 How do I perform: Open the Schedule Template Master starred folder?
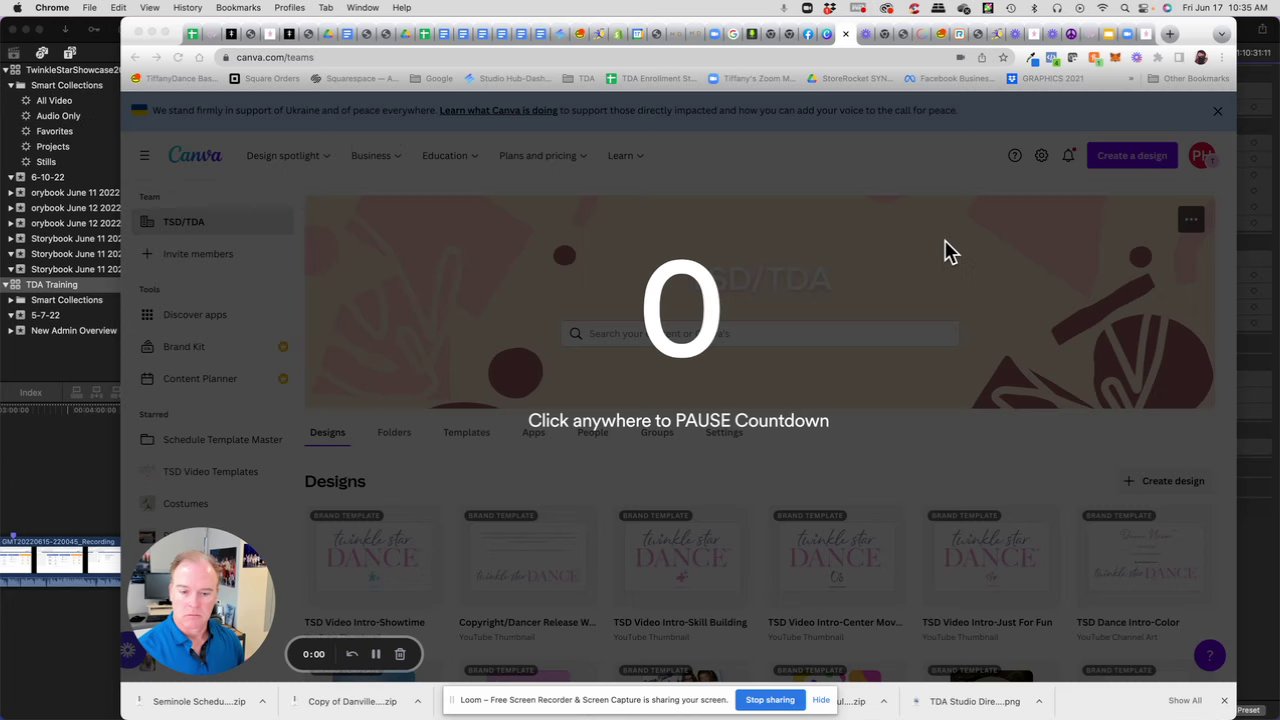point(211,440)
